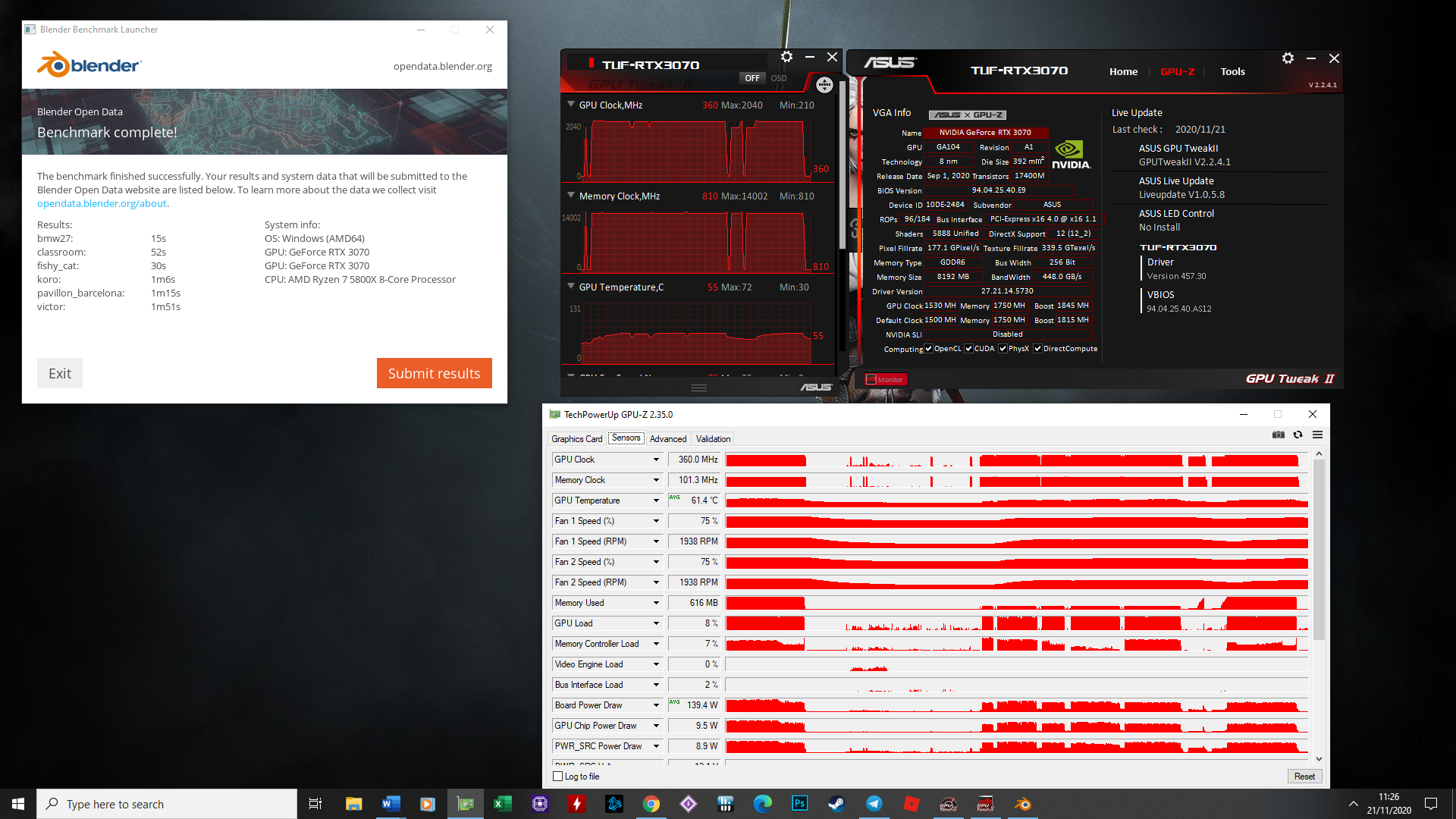Open Memory Clock sensor dropdown
Image resolution: width=1456 pixels, height=819 pixels.
[x=656, y=480]
